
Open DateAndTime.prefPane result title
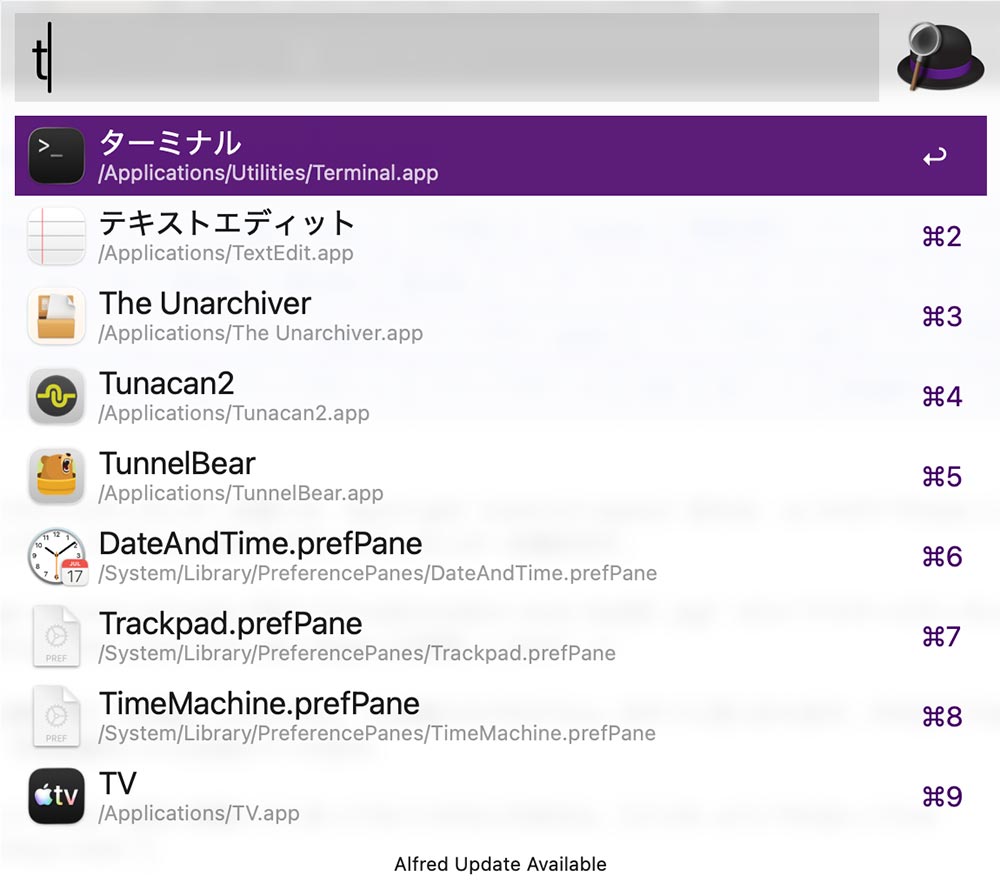tap(260, 544)
